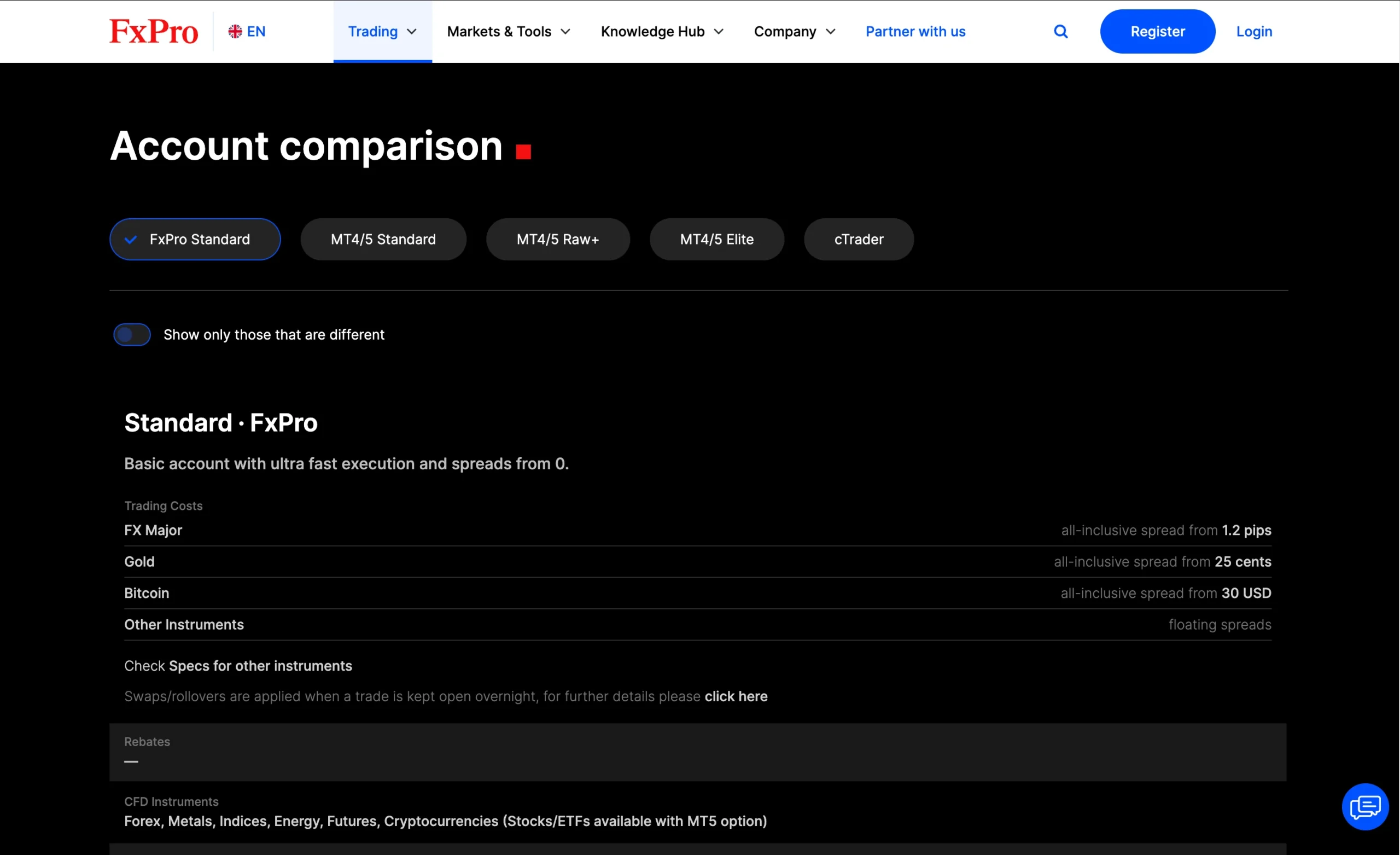This screenshot has height=855, width=1400.
Task: Click the FxPro logo
Action: [154, 31]
